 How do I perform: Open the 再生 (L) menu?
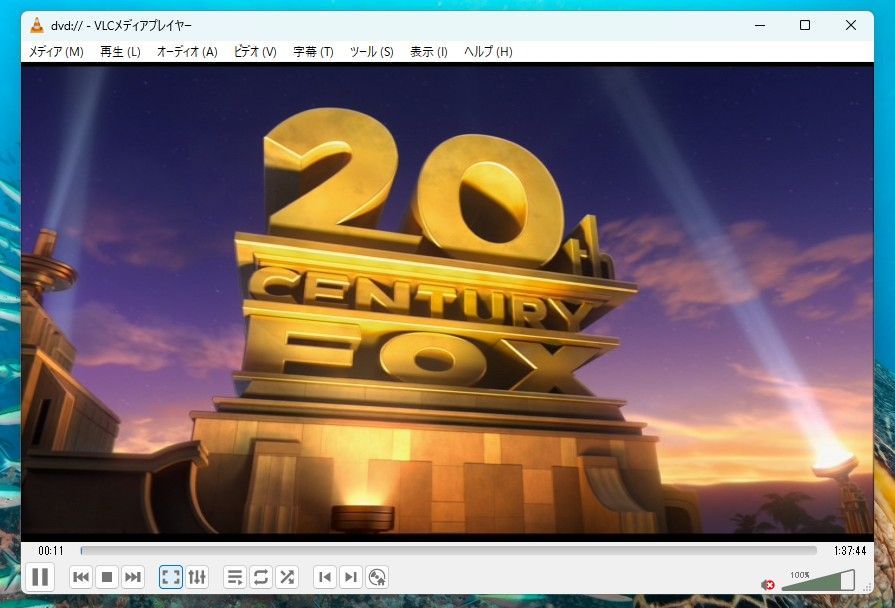(120, 52)
